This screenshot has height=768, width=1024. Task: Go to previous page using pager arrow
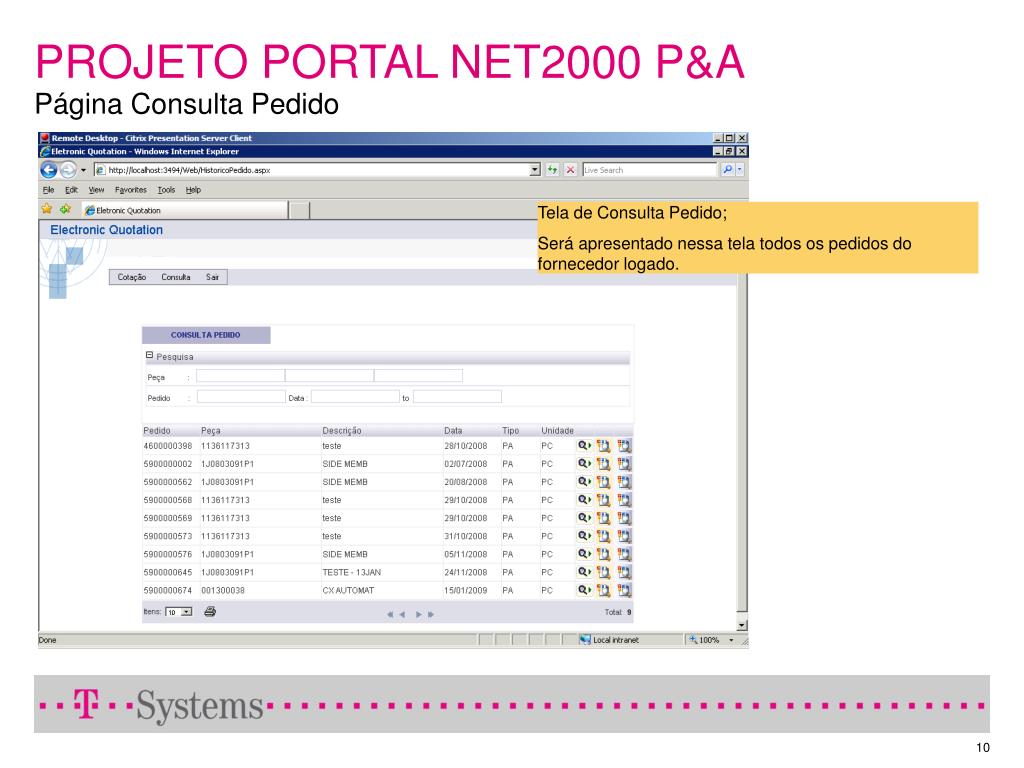tap(402, 615)
